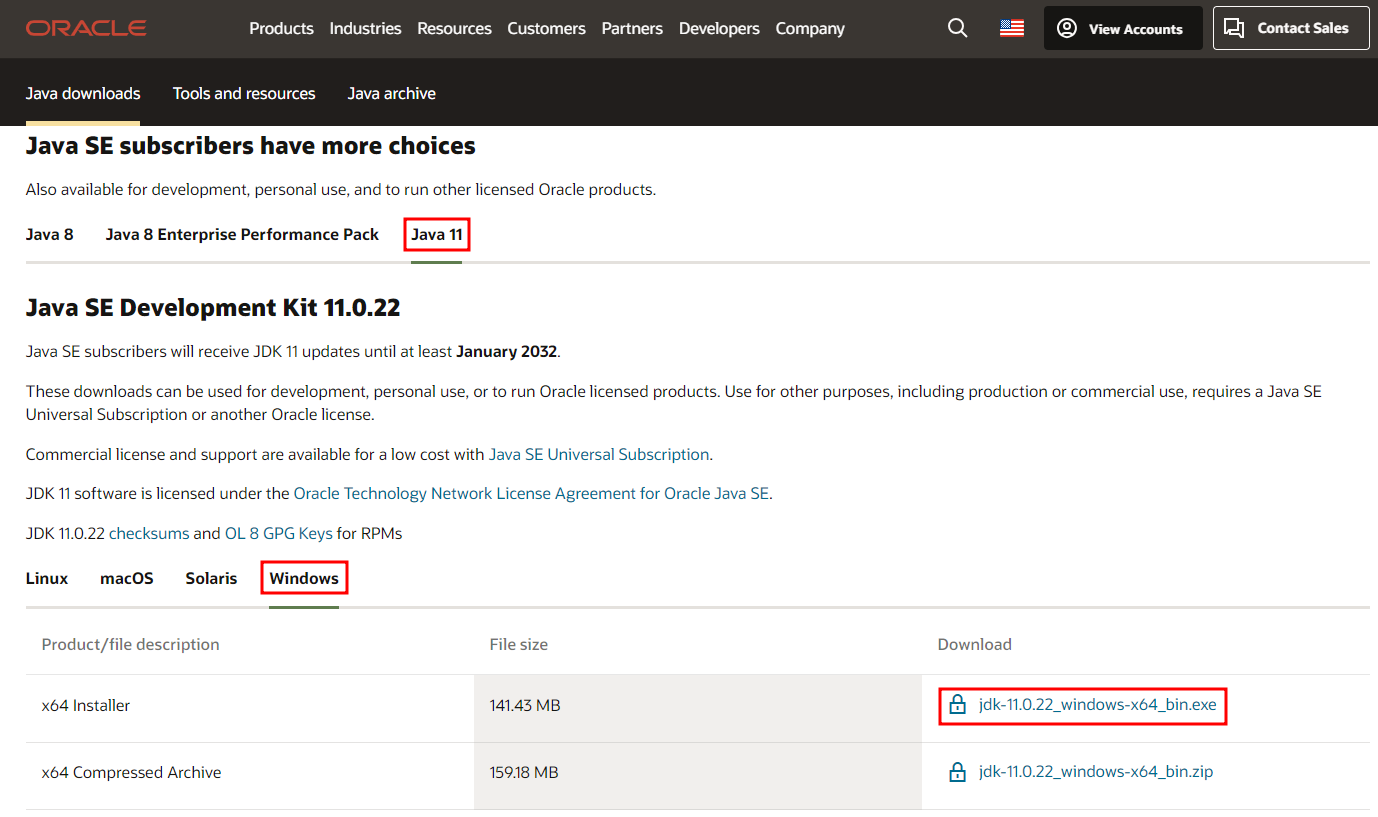Download jdk-11.0.22_windows-x64_bin.zip
The height and width of the screenshot is (817, 1378).
coord(1096,772)
